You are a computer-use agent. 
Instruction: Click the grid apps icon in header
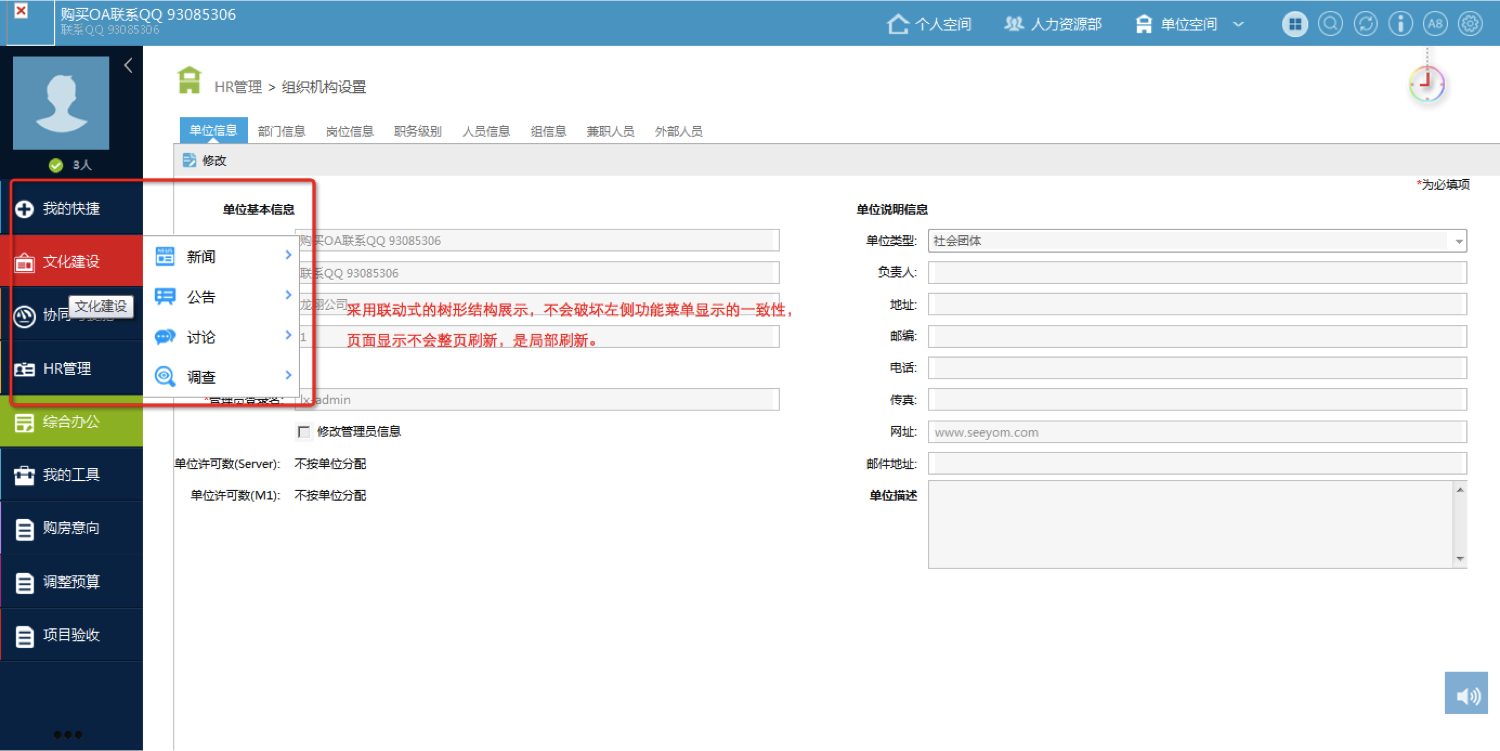pos(1295,24)
